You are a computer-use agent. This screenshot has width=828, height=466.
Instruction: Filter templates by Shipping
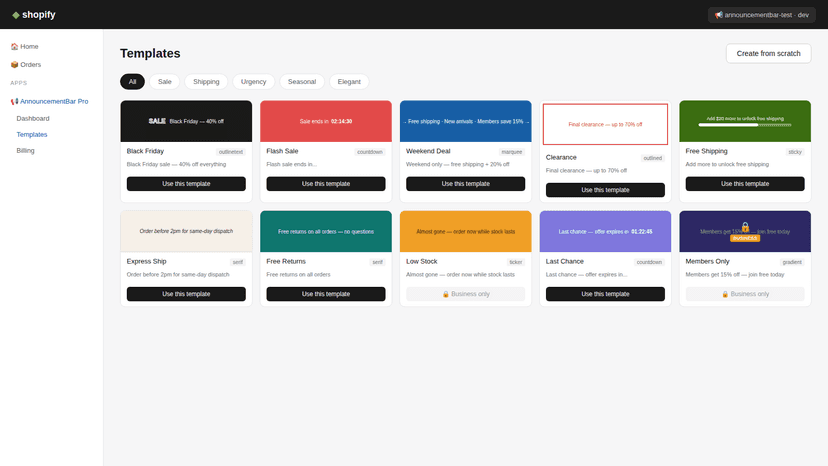pyautogui.click(x=206, y=81)
